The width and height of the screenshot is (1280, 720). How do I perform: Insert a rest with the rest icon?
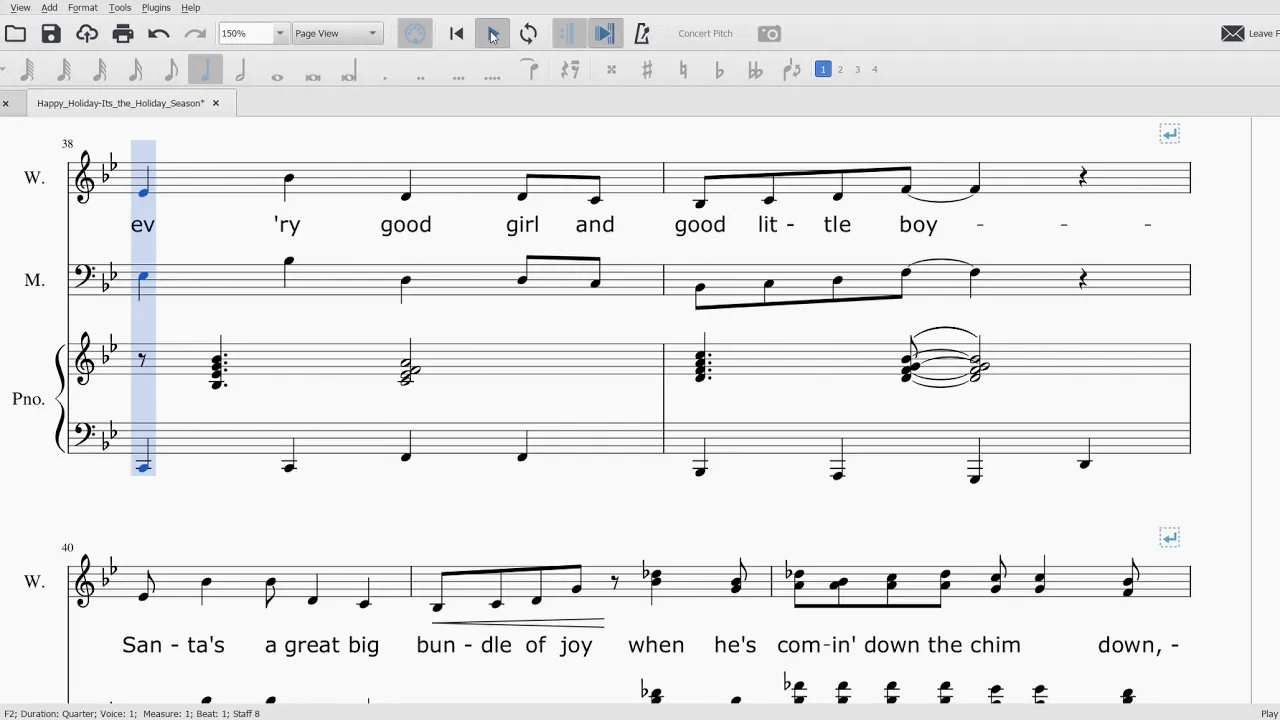(x=570, y=70)
